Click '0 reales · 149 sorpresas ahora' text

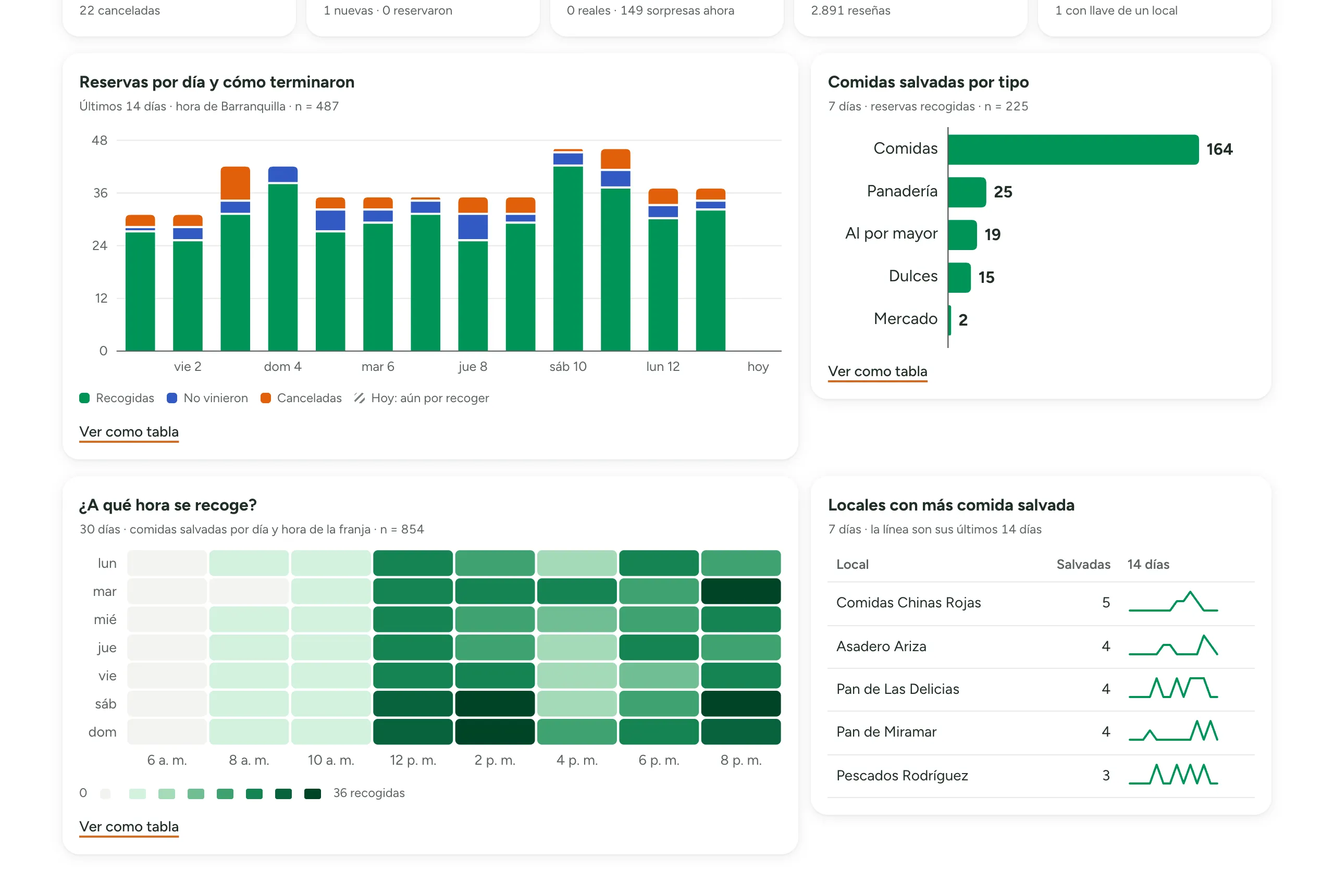(x=650, y=10)
